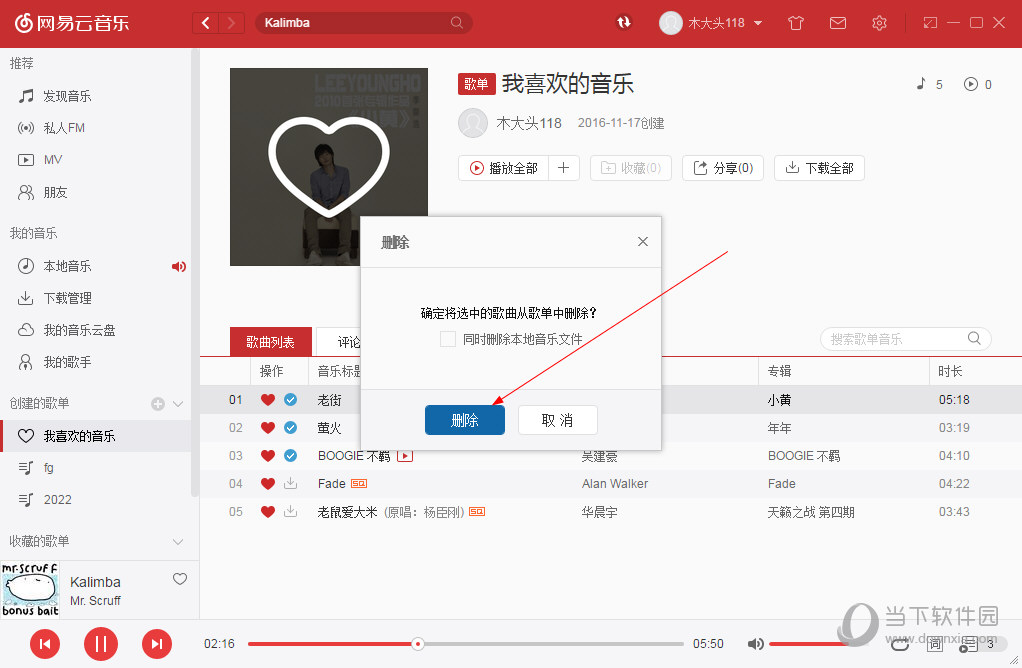Viewport: 1022px width, 668px height.
Task: Open the theme skin shirt icon
Action: pos(796,22)
